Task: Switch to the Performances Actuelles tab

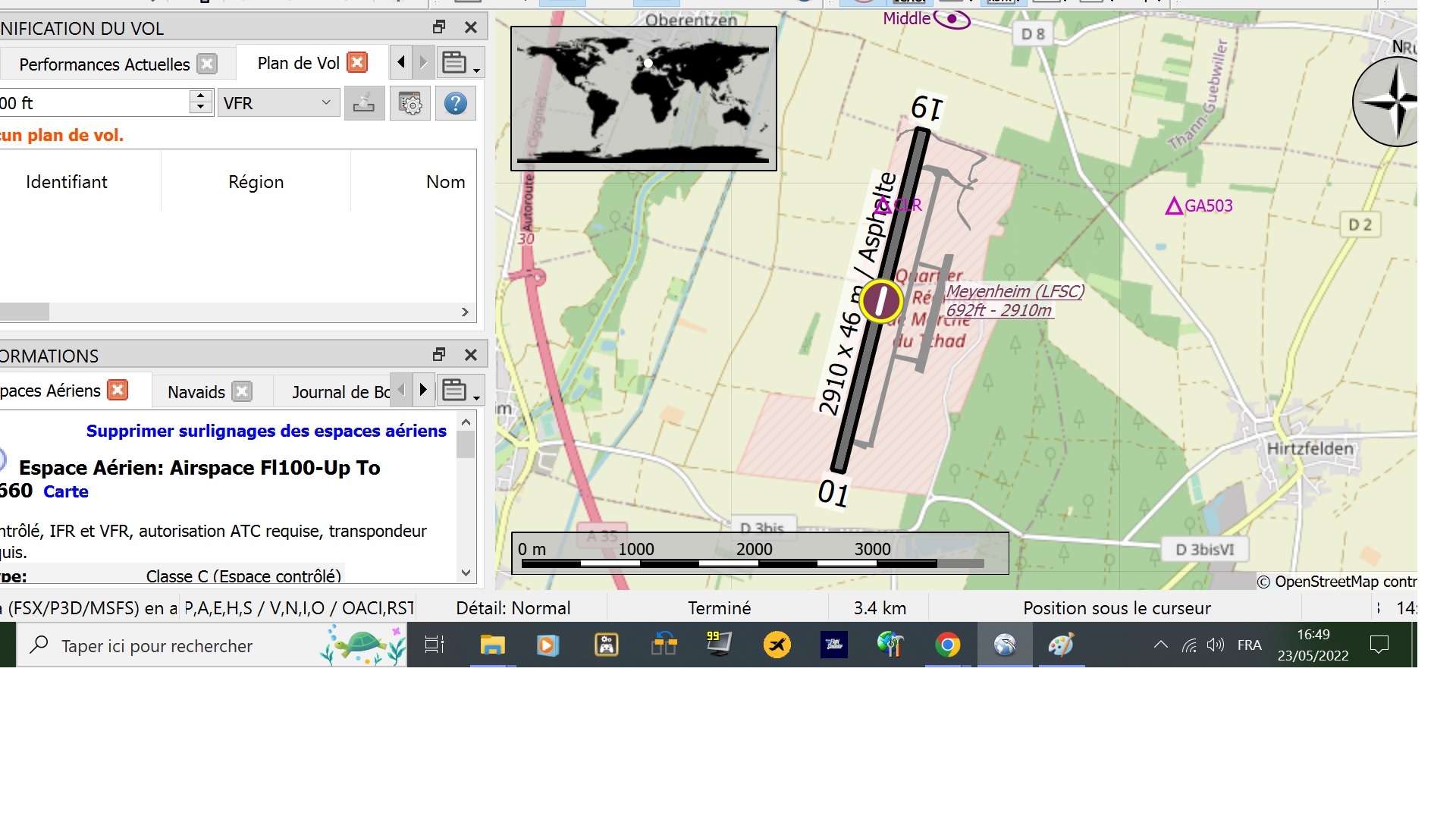Action: [104, 64]
